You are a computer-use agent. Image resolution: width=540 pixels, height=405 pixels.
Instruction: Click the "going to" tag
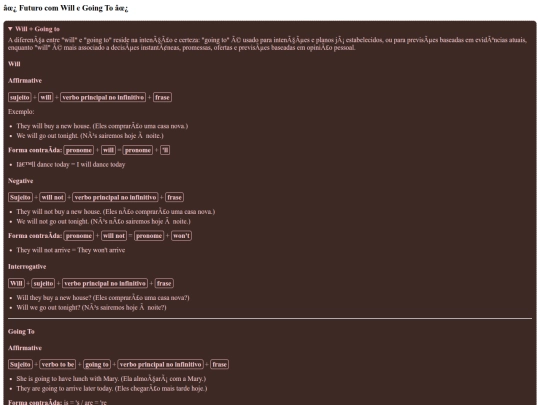pyautogui.click(x=97, y=364)
